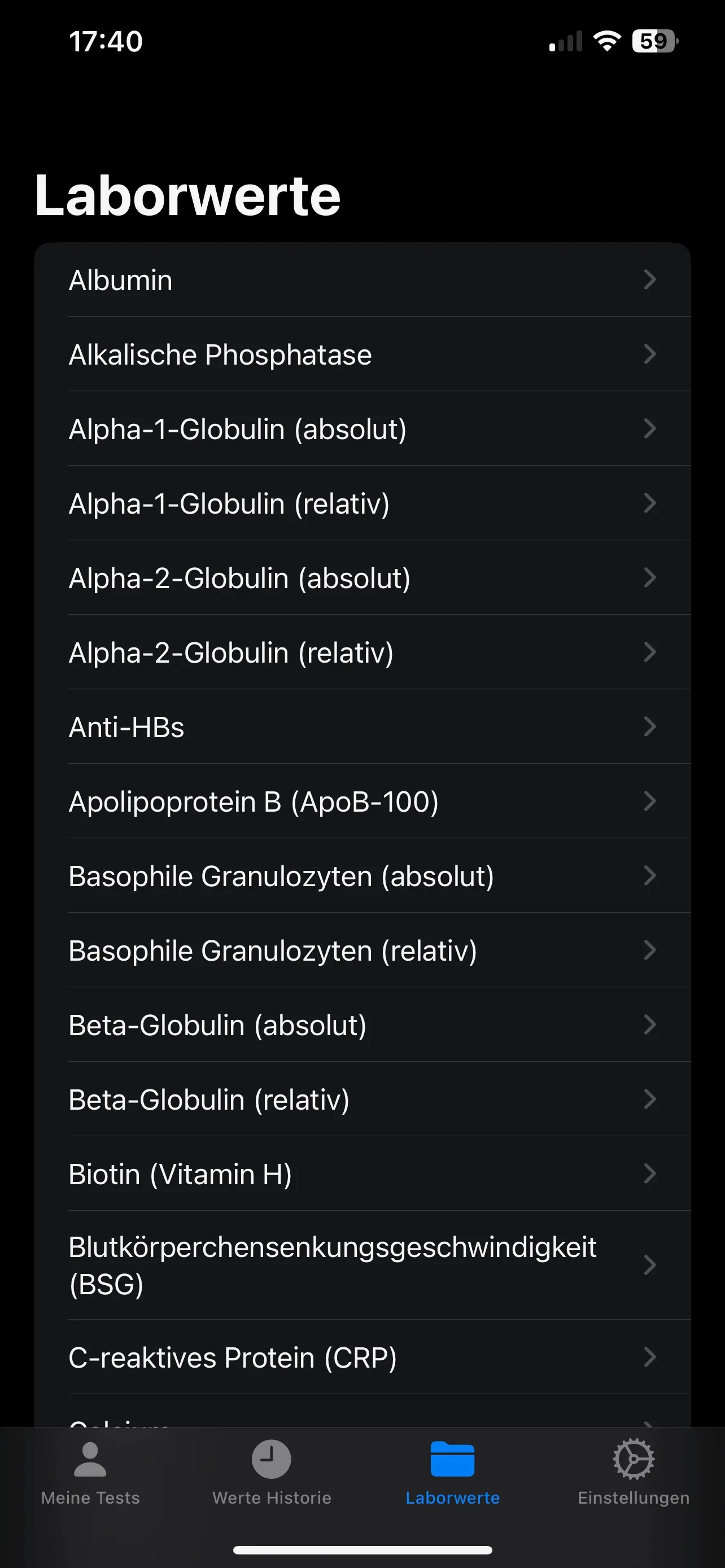Expand Albumin with its chevron

point(650,279)
